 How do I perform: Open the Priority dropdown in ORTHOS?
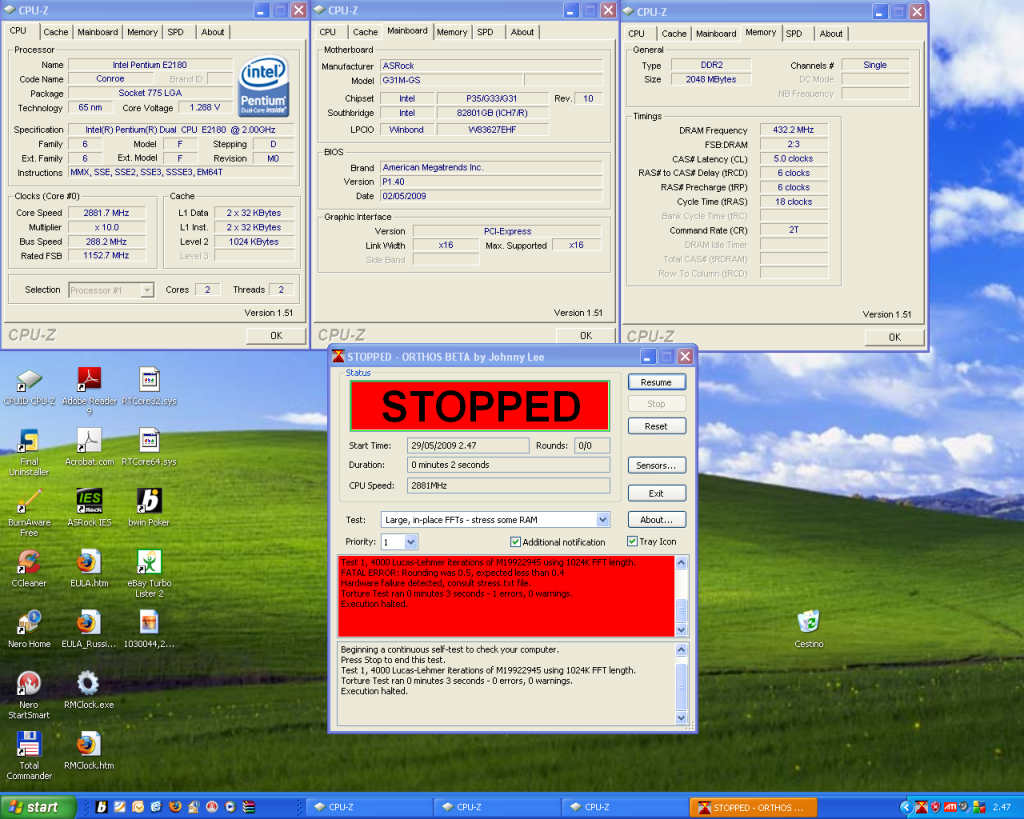411,541
